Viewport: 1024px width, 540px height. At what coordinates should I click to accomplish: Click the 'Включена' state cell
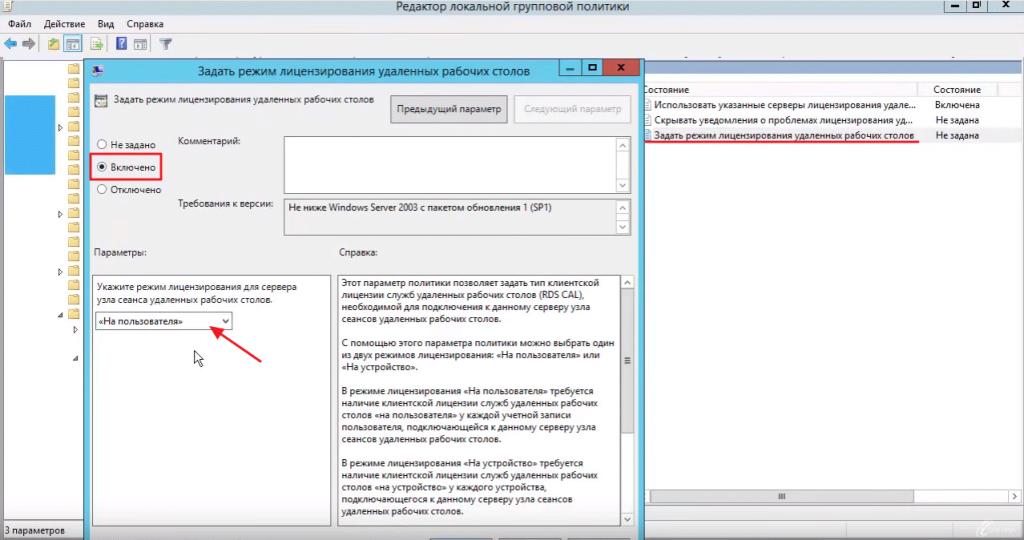(957, 104)
